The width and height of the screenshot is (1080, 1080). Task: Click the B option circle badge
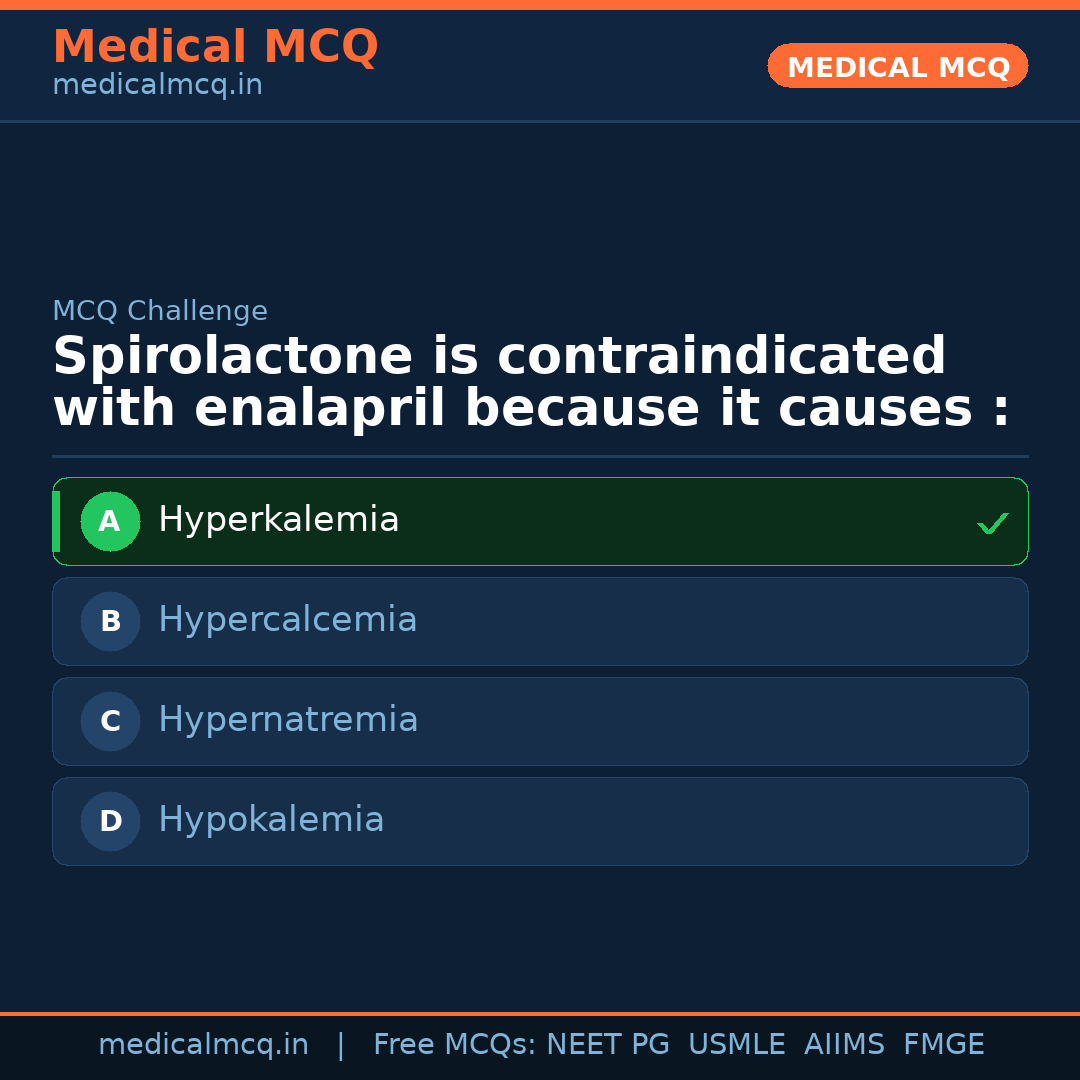pyautogui.click(x=110, y=621)
